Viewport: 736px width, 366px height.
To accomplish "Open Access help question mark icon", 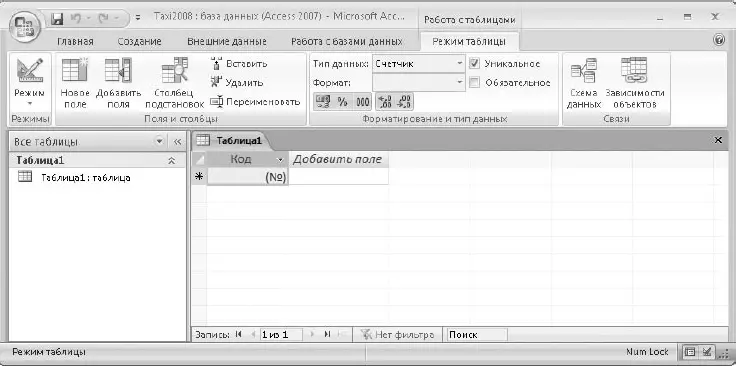I will (718, 40).
